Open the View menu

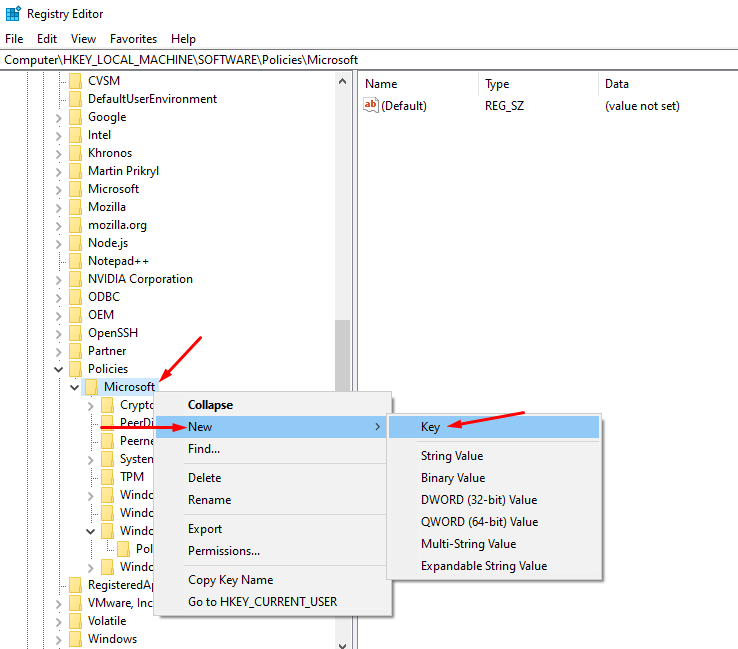(x=83, y=39)
